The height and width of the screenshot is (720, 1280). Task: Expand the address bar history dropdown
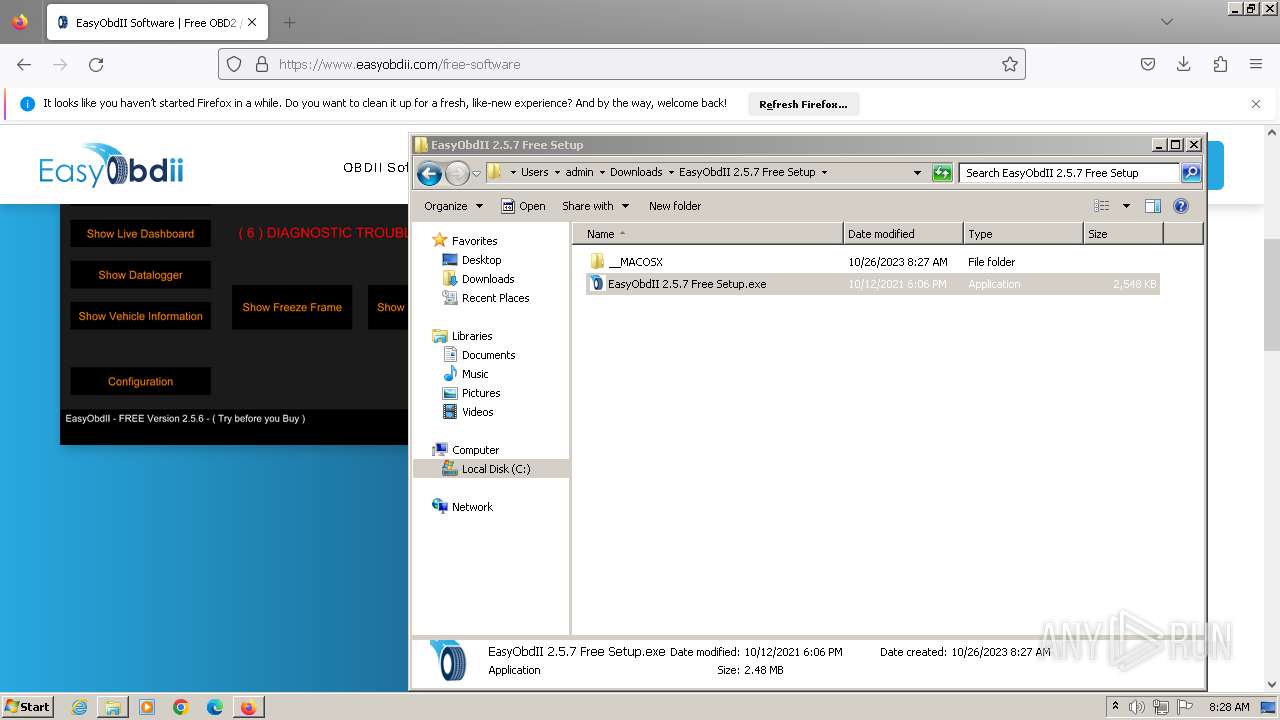pyautogui.click(x=917, y=173)
